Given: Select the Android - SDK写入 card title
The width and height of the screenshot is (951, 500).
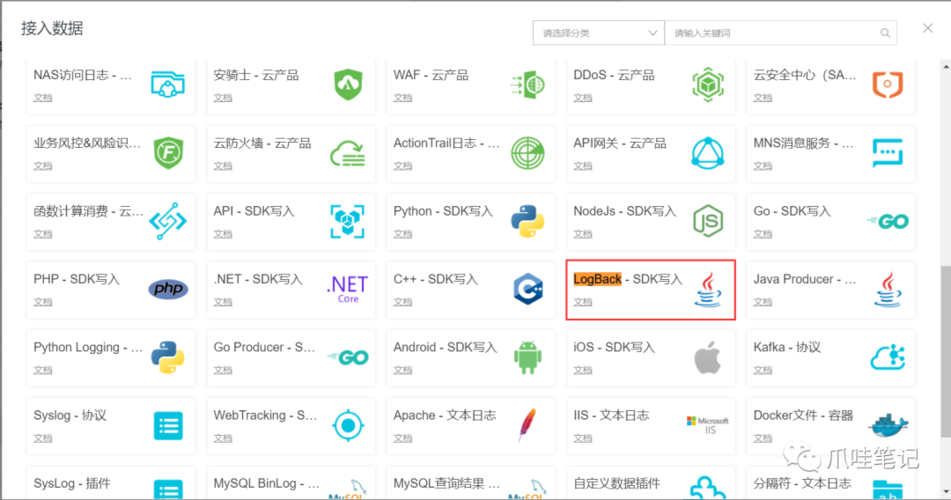Looking at the screenshot, I should tap(445, 347).
